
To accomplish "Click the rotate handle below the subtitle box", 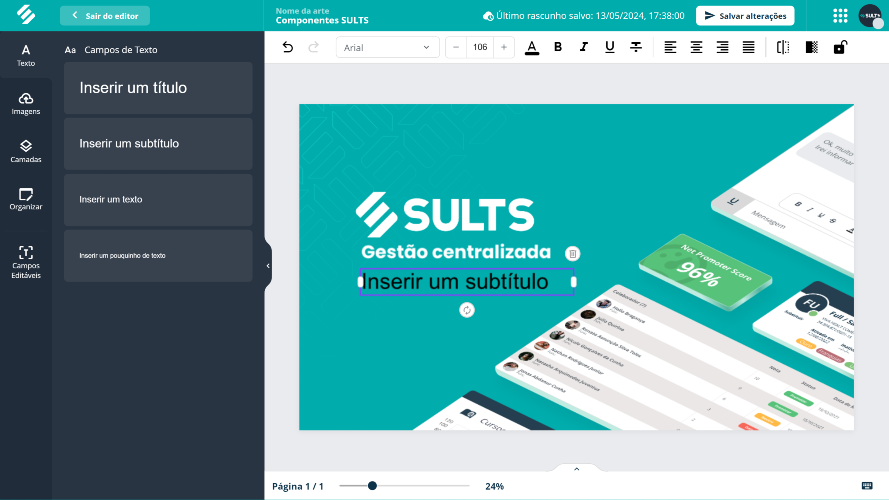I will point(467,310).
